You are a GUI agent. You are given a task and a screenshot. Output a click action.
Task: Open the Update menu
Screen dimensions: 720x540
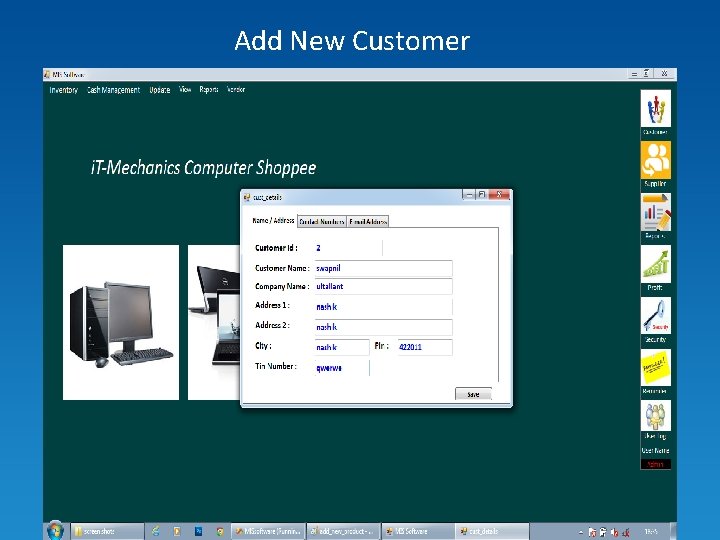(160, 90)
